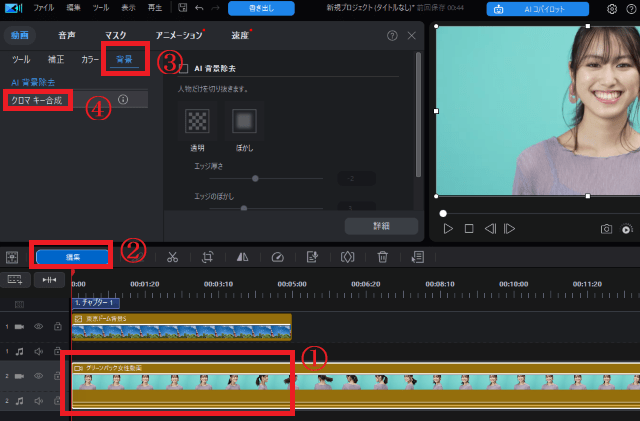The image size is (640, 421).
Task: Click the panel help question icon
Action: (x=392, y=36)
